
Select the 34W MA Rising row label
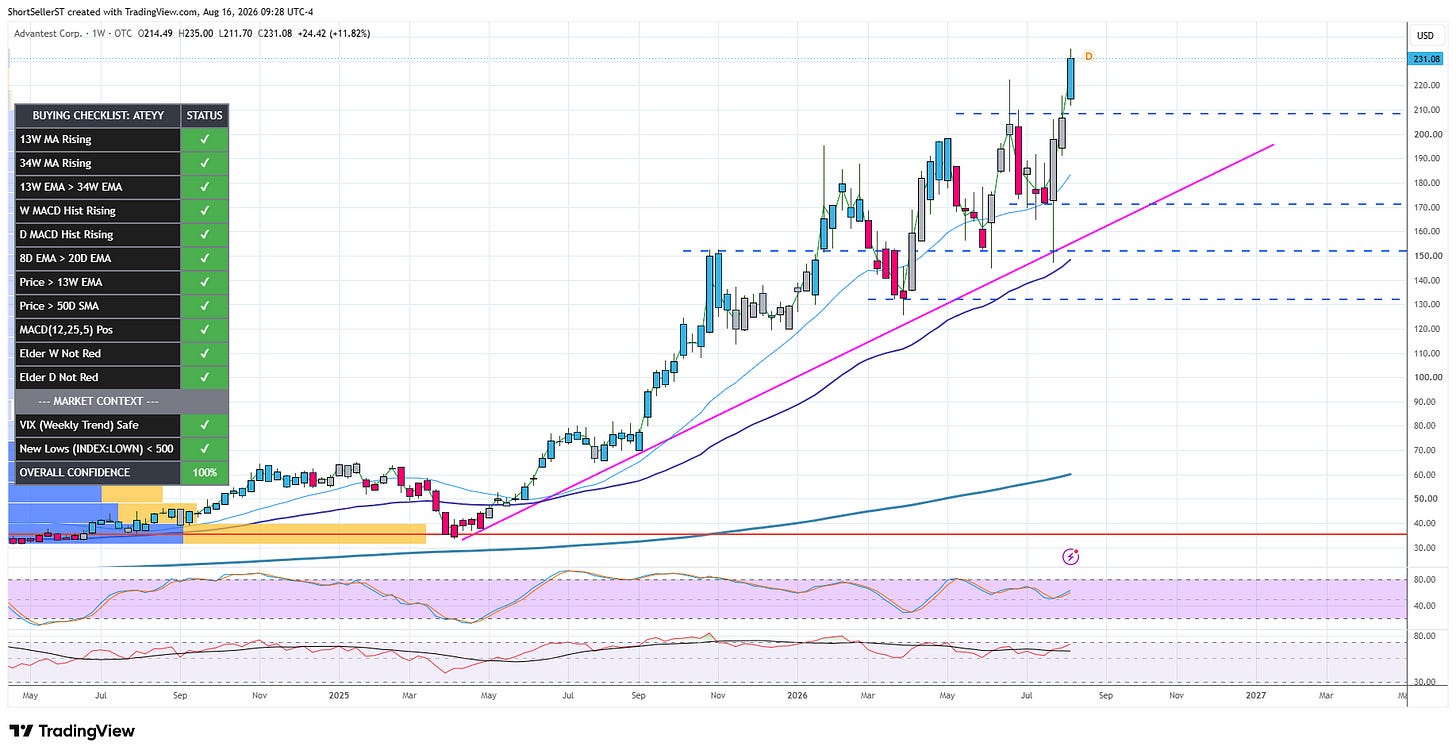point(56,163)
